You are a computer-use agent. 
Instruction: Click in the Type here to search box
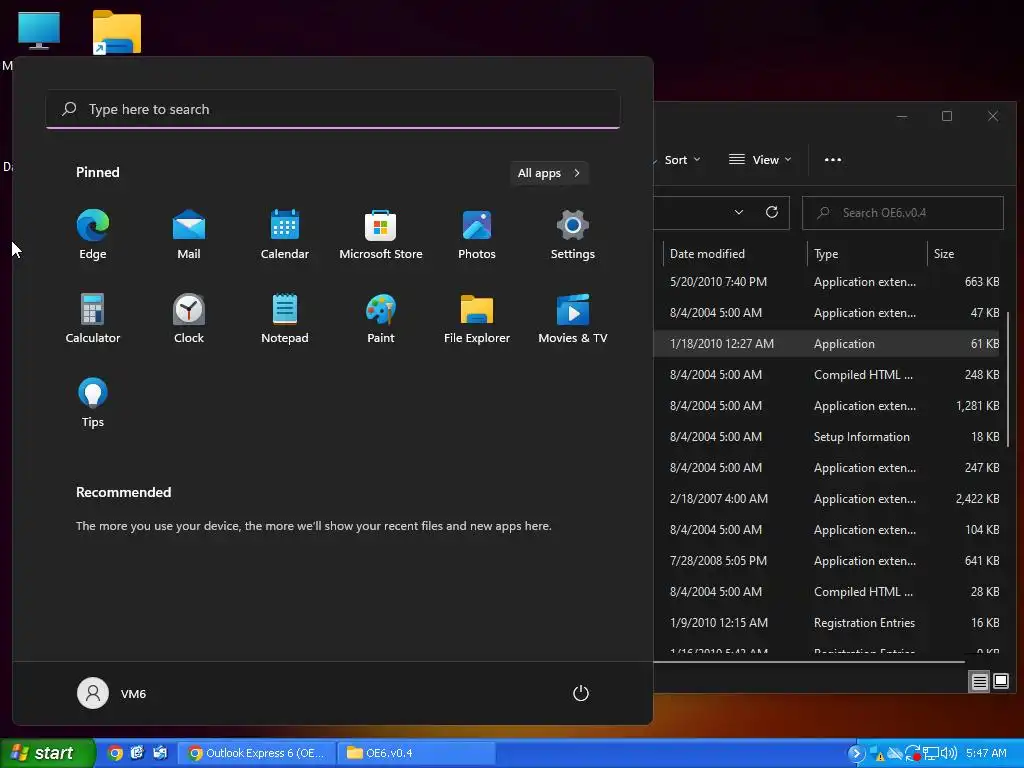coord(333,109)
